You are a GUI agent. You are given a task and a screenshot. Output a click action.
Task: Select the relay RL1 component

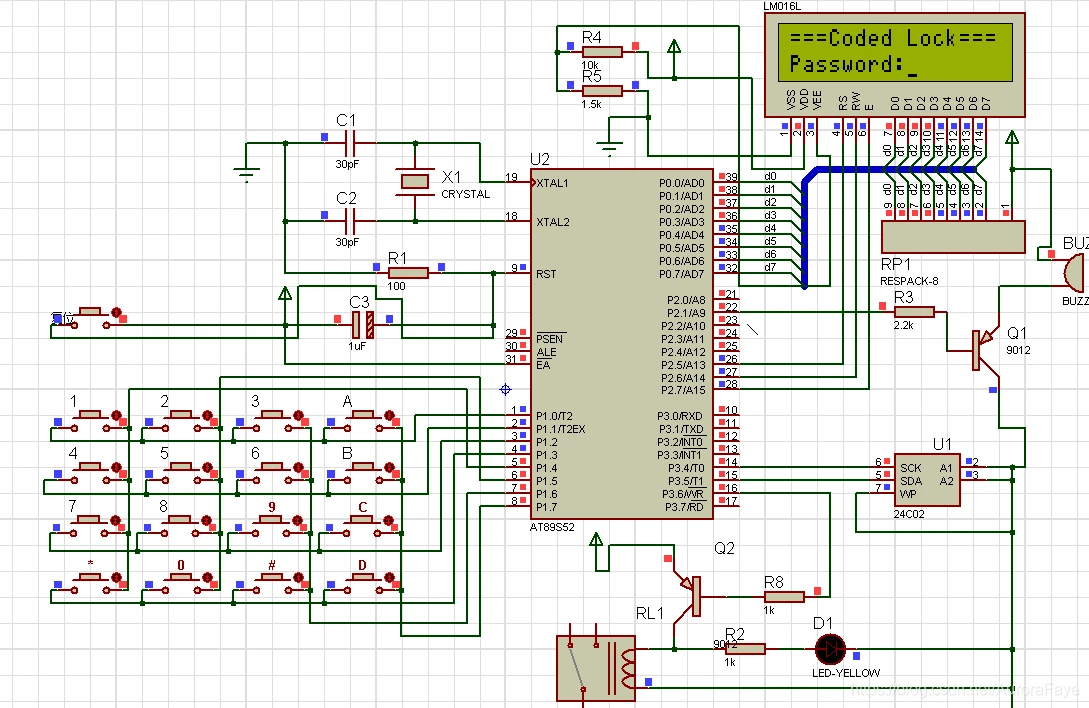point(595,668)
